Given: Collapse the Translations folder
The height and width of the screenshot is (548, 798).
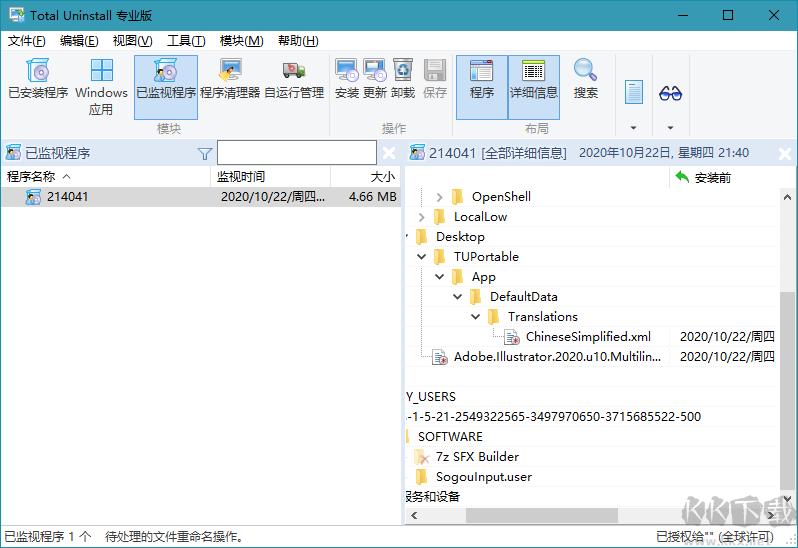Looking at the screenshot, I should click(475, 316).
